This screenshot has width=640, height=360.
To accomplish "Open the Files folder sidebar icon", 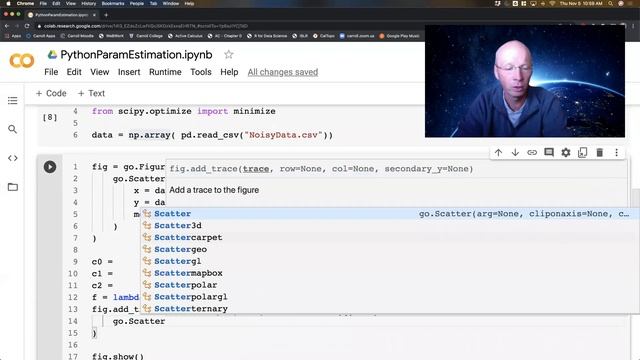I will coord(13,187).
